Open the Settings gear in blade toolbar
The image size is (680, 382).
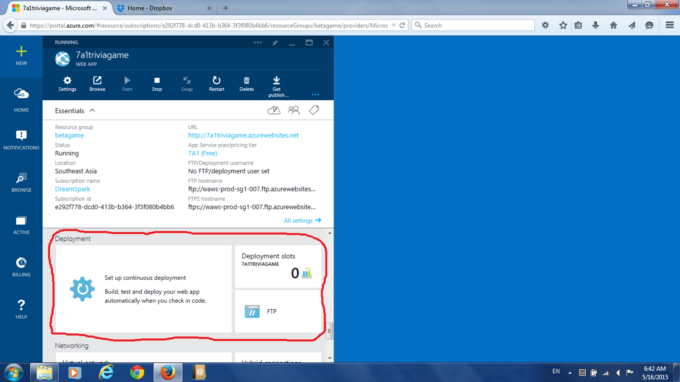(67, 84)
